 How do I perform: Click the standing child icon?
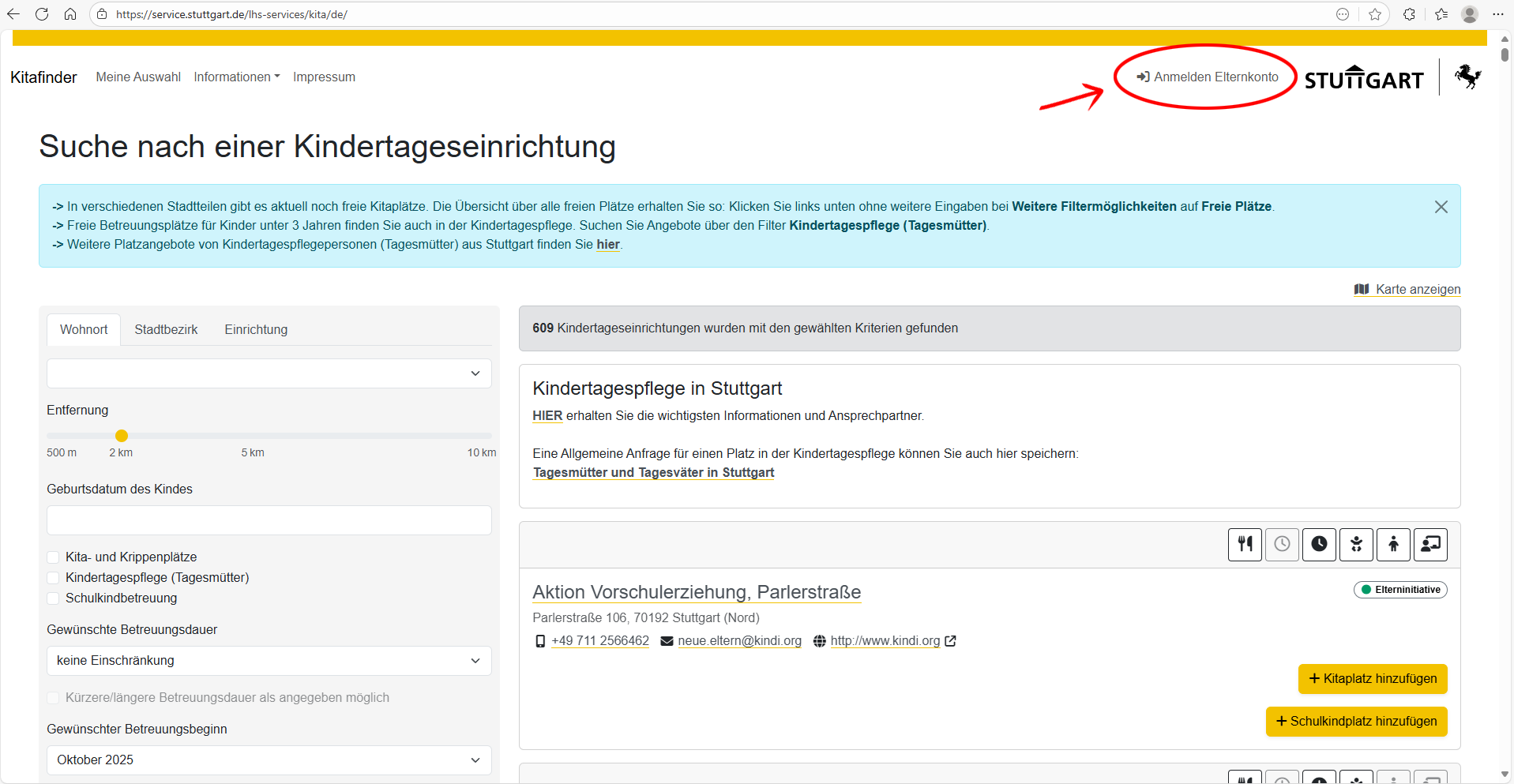pos(1393,544)
